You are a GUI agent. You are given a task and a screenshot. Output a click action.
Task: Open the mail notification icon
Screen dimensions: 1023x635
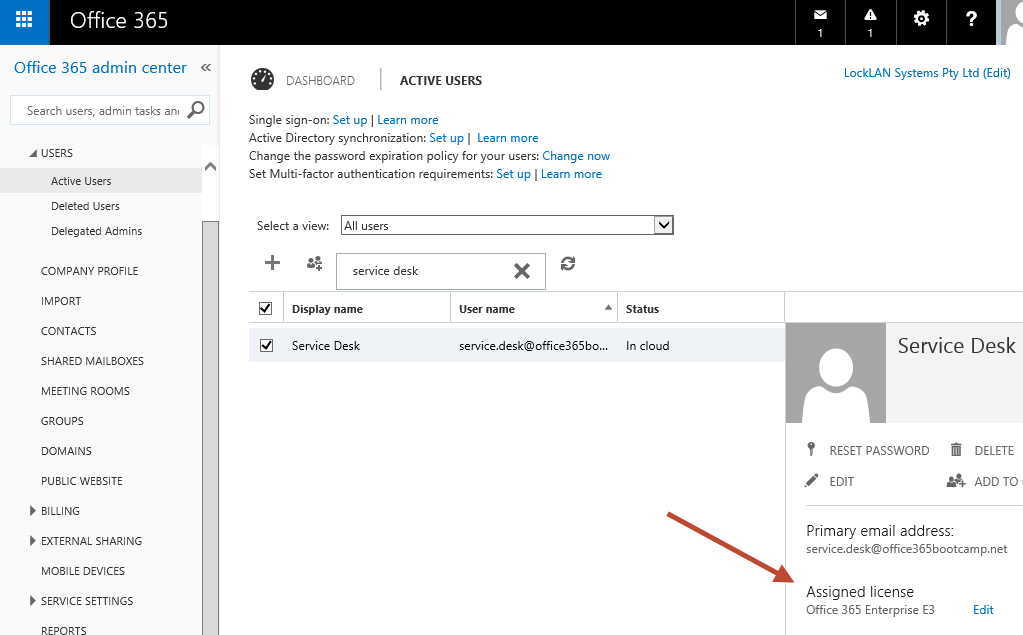[x=820, y=15]
